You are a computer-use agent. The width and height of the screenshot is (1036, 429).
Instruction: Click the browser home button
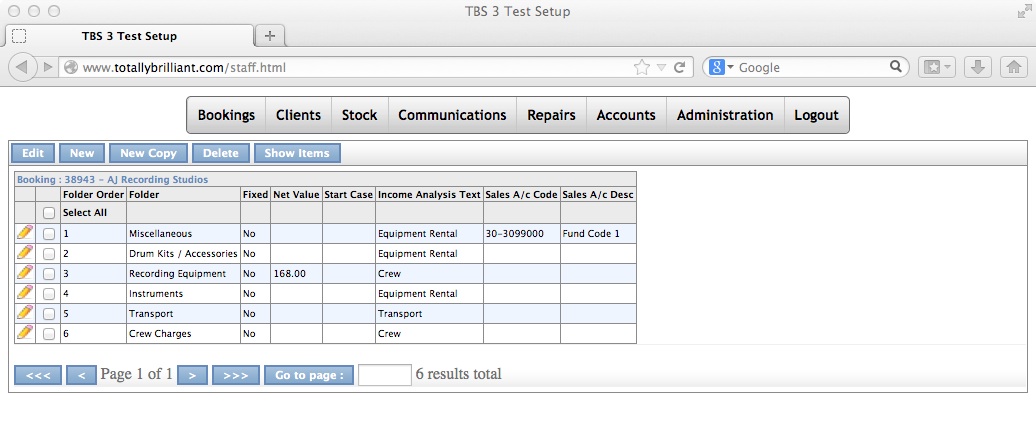(x=1014, y=67)
